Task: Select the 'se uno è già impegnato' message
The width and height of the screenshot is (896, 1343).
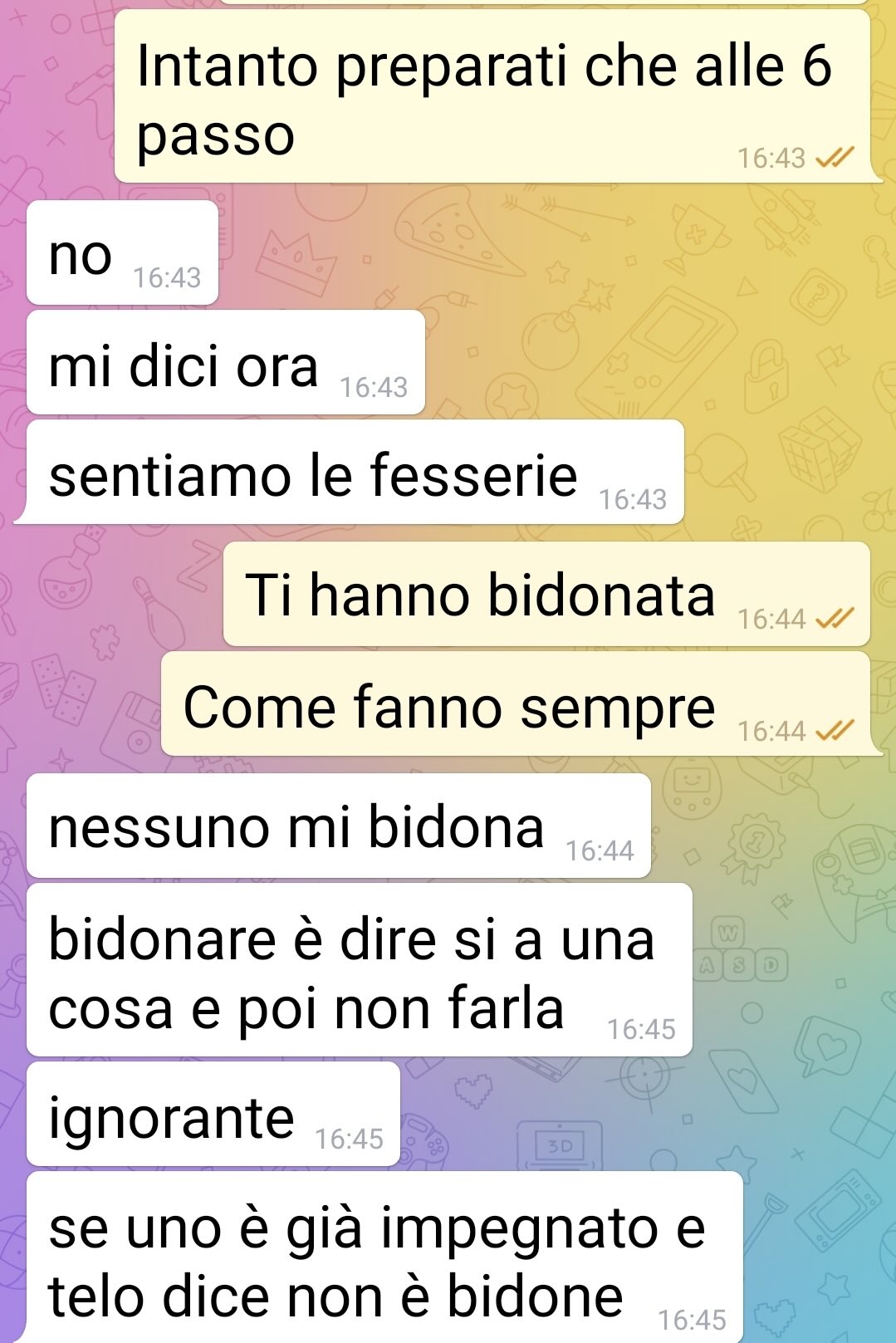Action: pyautogui.click(x=384, y=1257)
